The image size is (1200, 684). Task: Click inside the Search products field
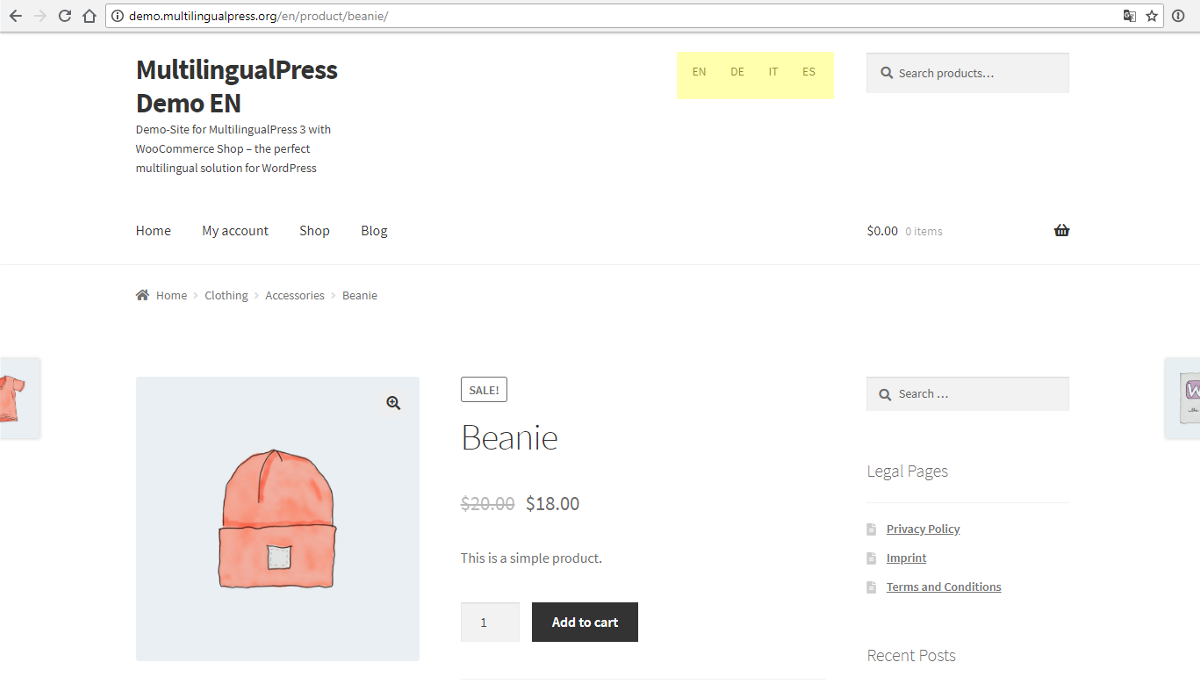tap(970, 72)
